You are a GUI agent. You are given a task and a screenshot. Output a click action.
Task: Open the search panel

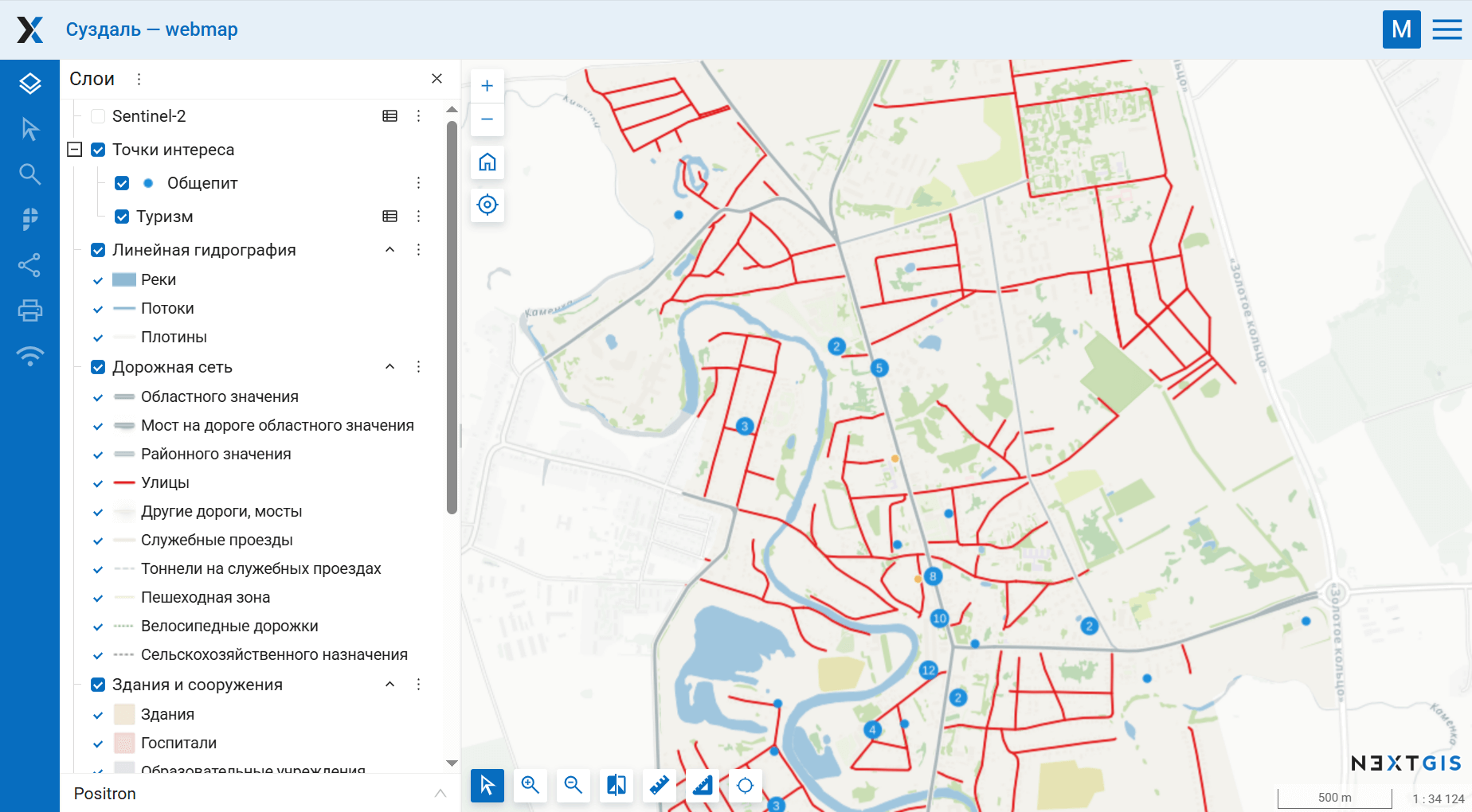tap(29, 174)
